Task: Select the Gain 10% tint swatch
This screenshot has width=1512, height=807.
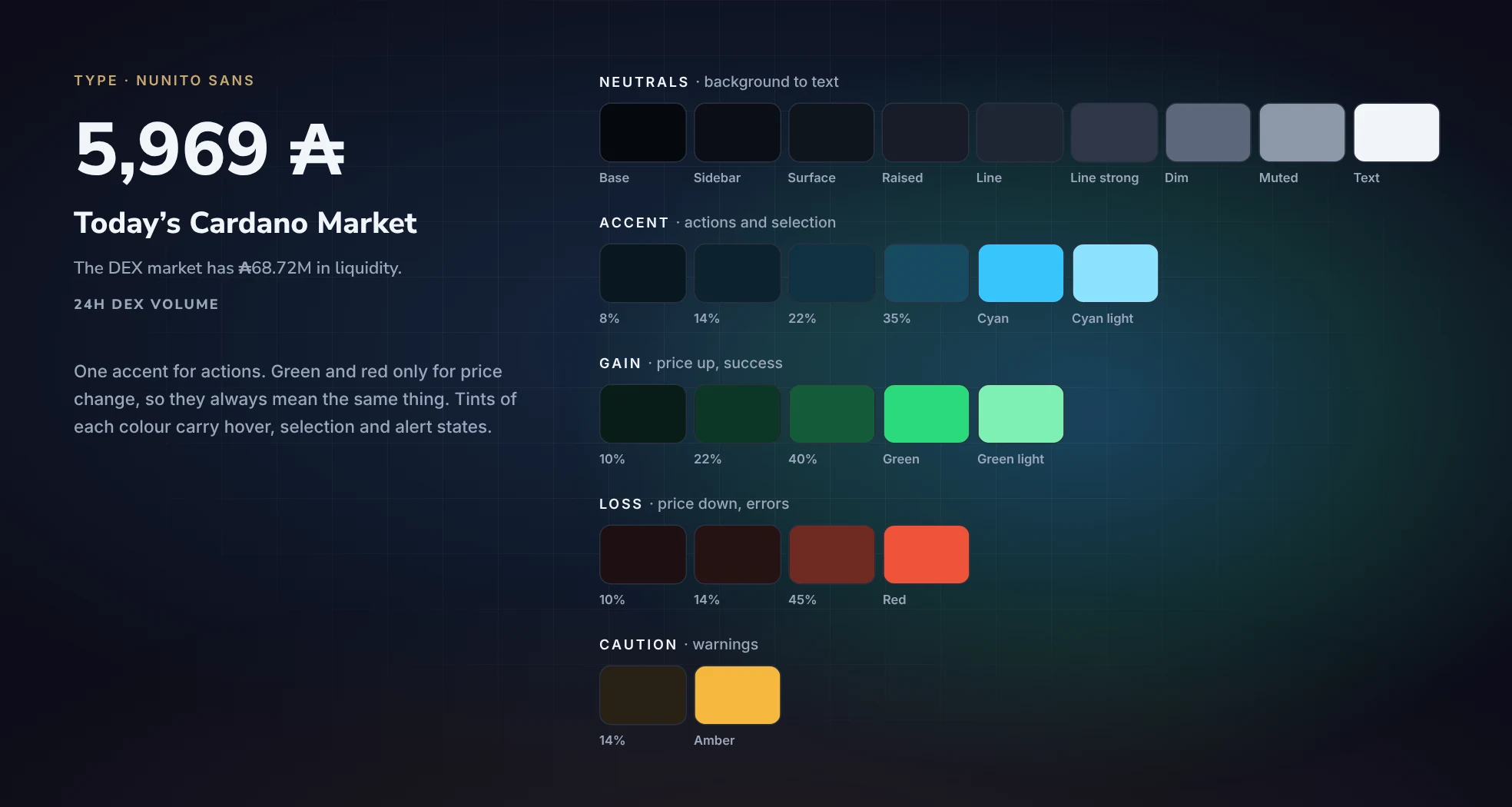Action: pos(642,413)
